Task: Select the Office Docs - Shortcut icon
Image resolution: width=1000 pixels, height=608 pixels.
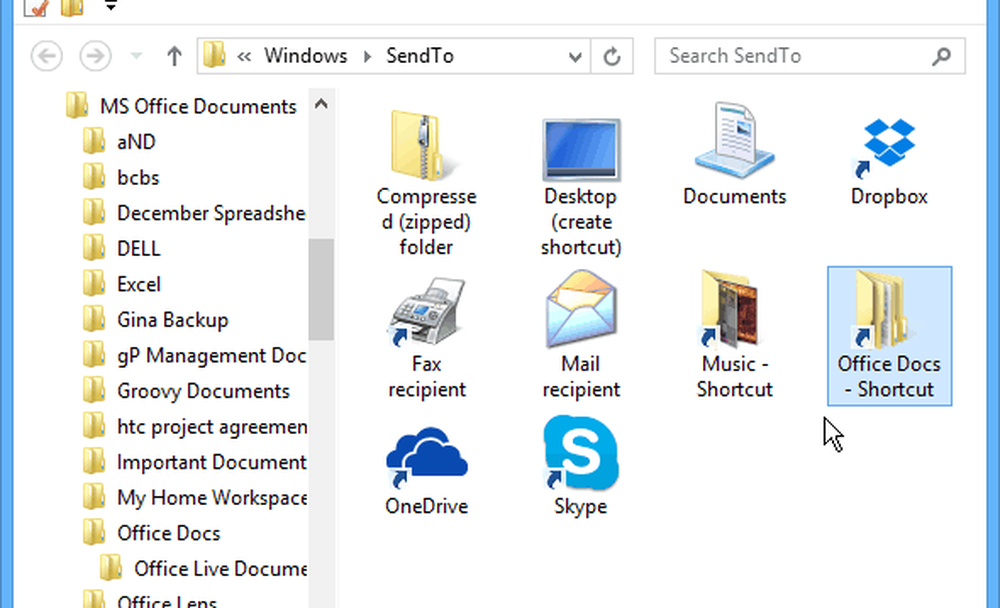Action: point(889,336)
